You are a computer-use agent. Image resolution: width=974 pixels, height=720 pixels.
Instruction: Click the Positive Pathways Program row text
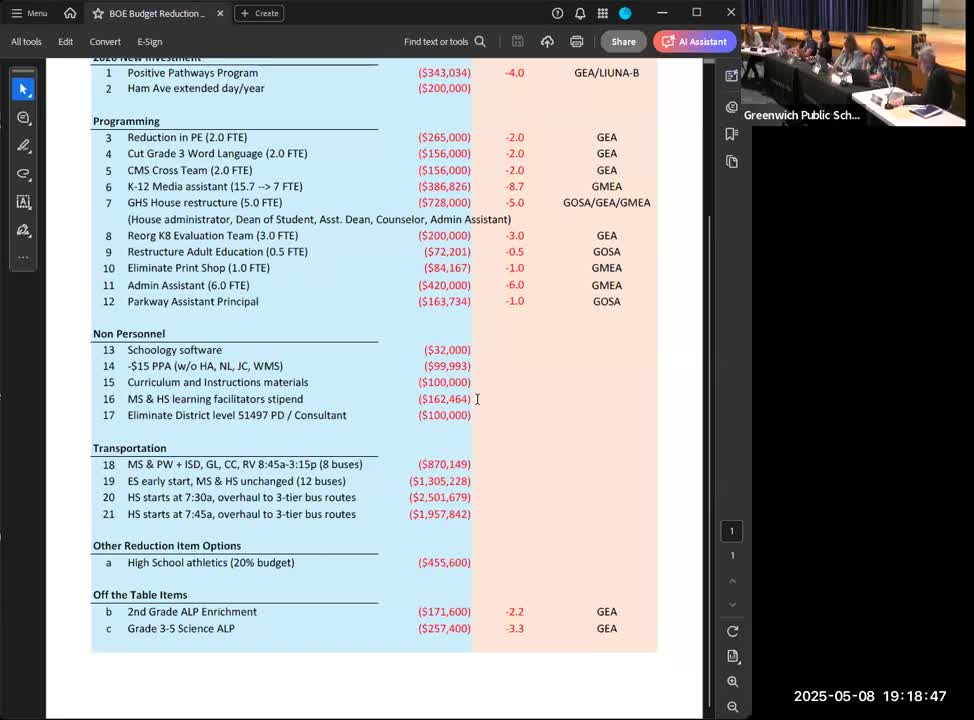193,73
